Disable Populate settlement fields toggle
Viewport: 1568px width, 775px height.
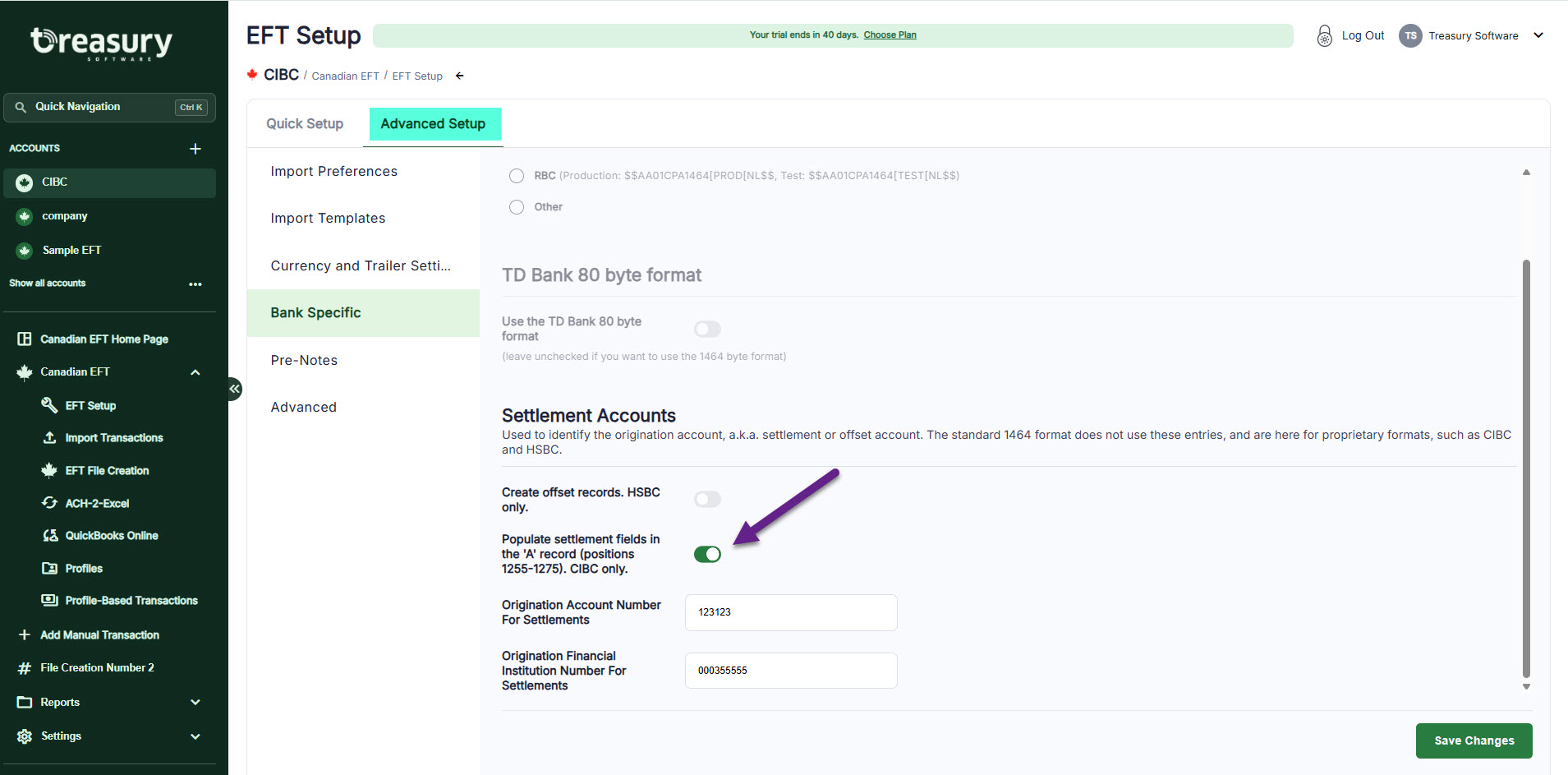click(707, 555)
